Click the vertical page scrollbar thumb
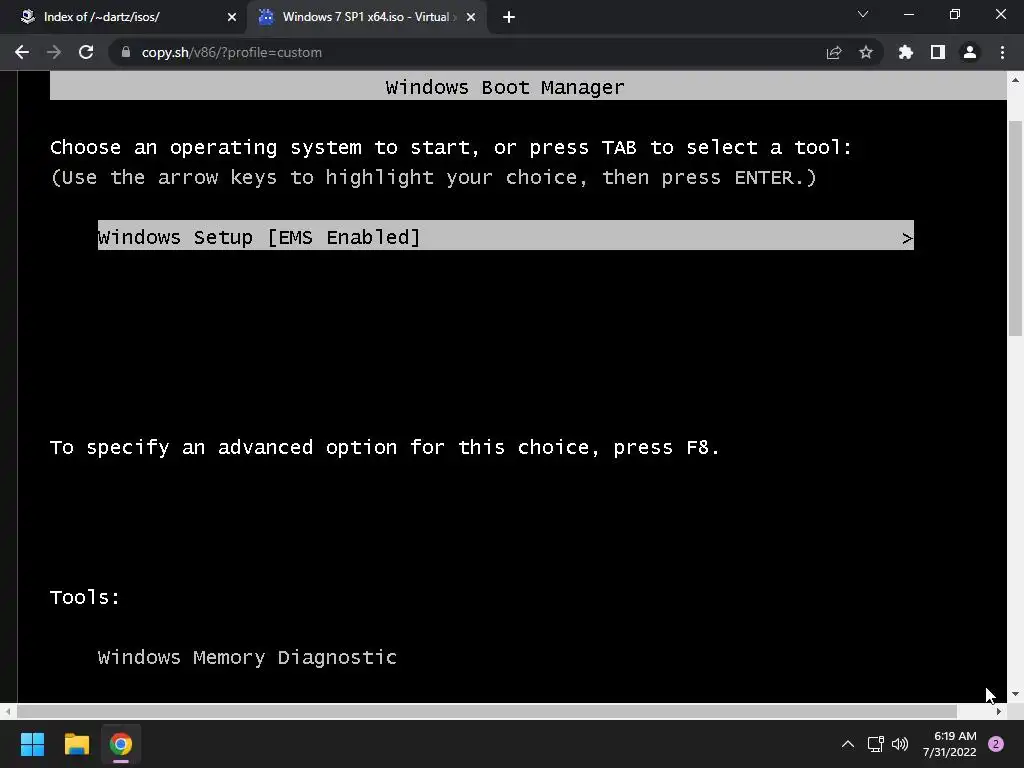 1015,229
